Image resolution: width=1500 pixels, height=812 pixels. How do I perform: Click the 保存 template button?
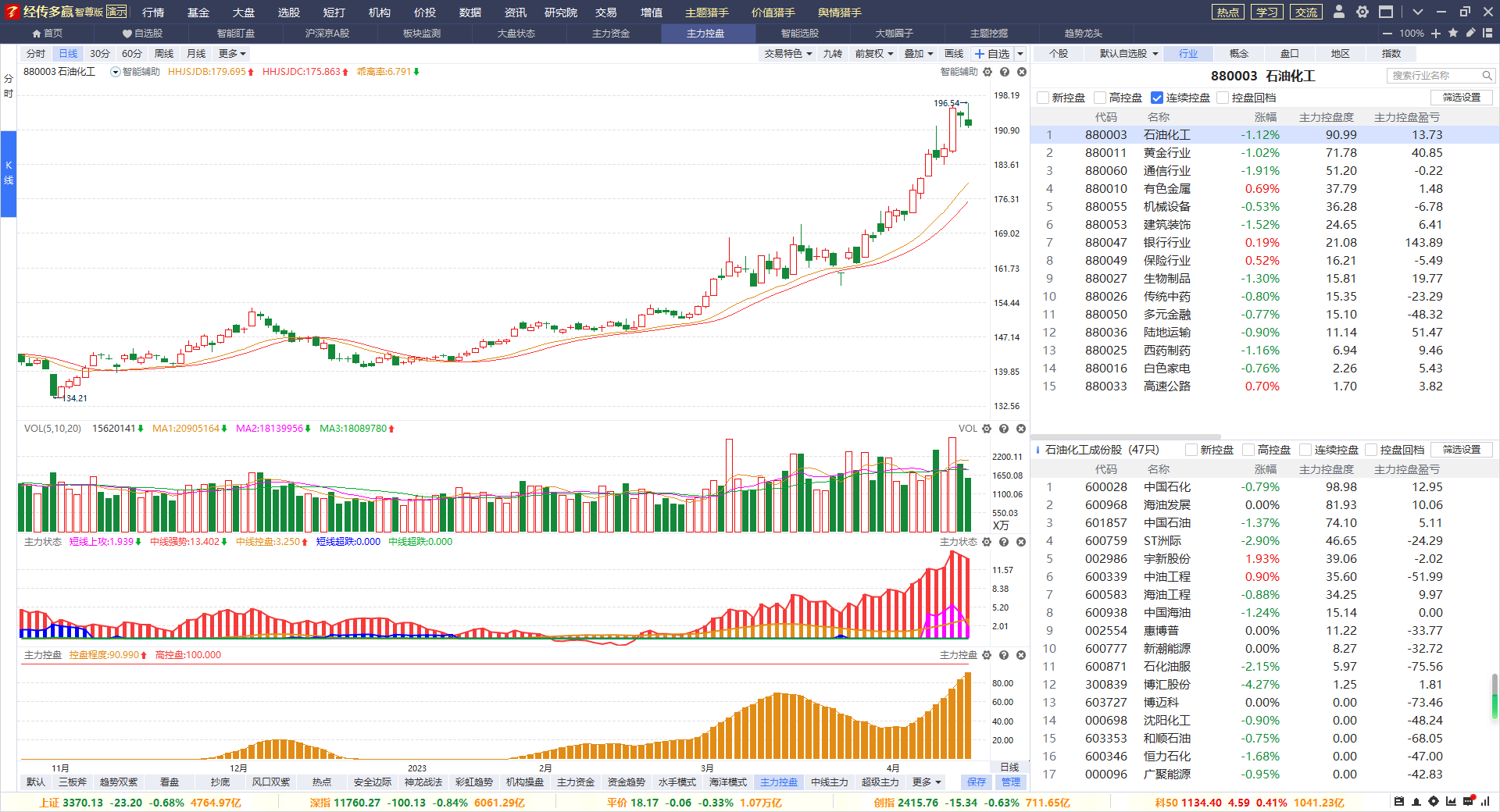[977, 782]
